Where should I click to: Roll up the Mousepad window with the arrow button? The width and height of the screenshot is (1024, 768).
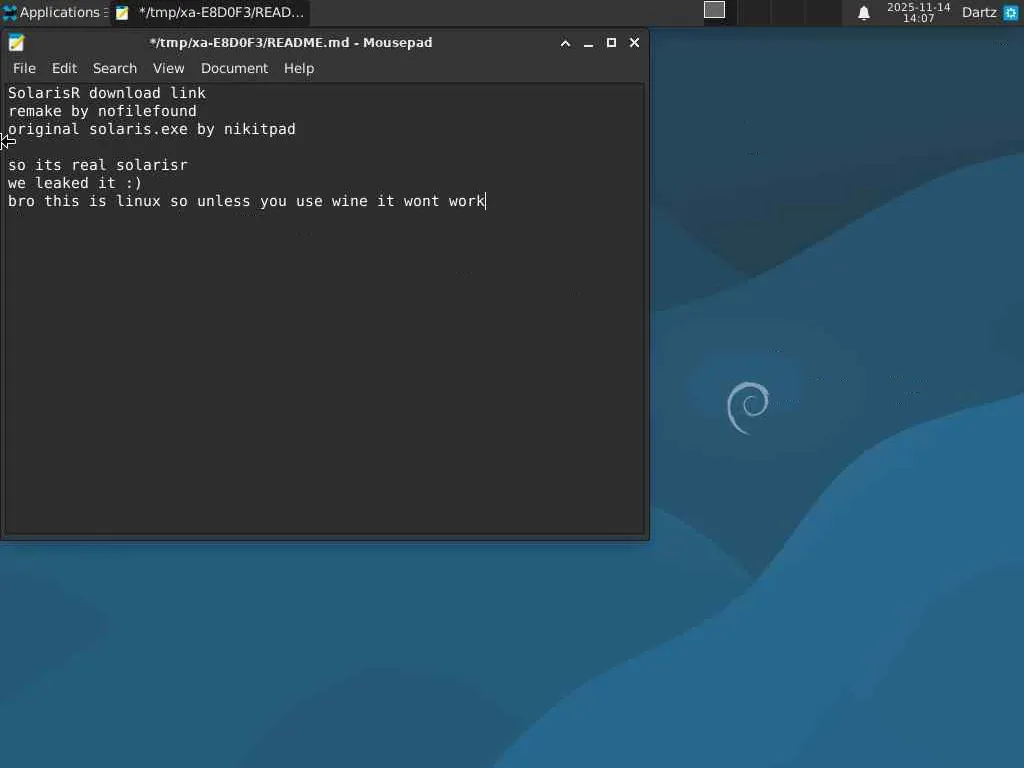click(x=566, y=43)
